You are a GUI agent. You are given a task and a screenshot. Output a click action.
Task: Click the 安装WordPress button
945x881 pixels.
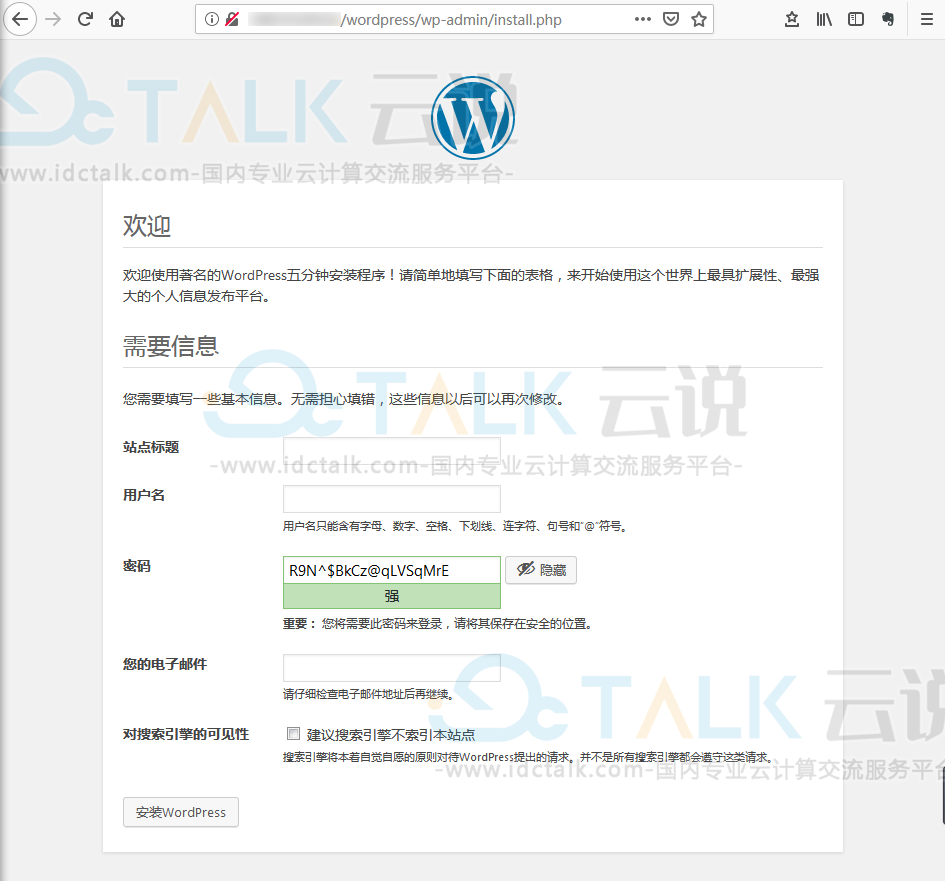(x=181, y=812)
